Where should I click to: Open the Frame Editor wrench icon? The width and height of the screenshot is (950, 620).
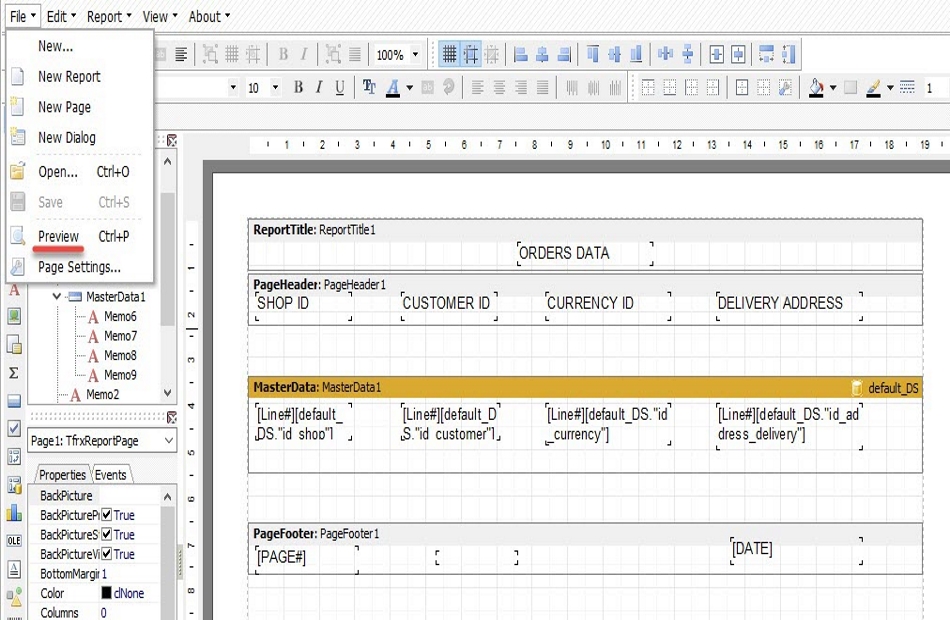point(785,88)
